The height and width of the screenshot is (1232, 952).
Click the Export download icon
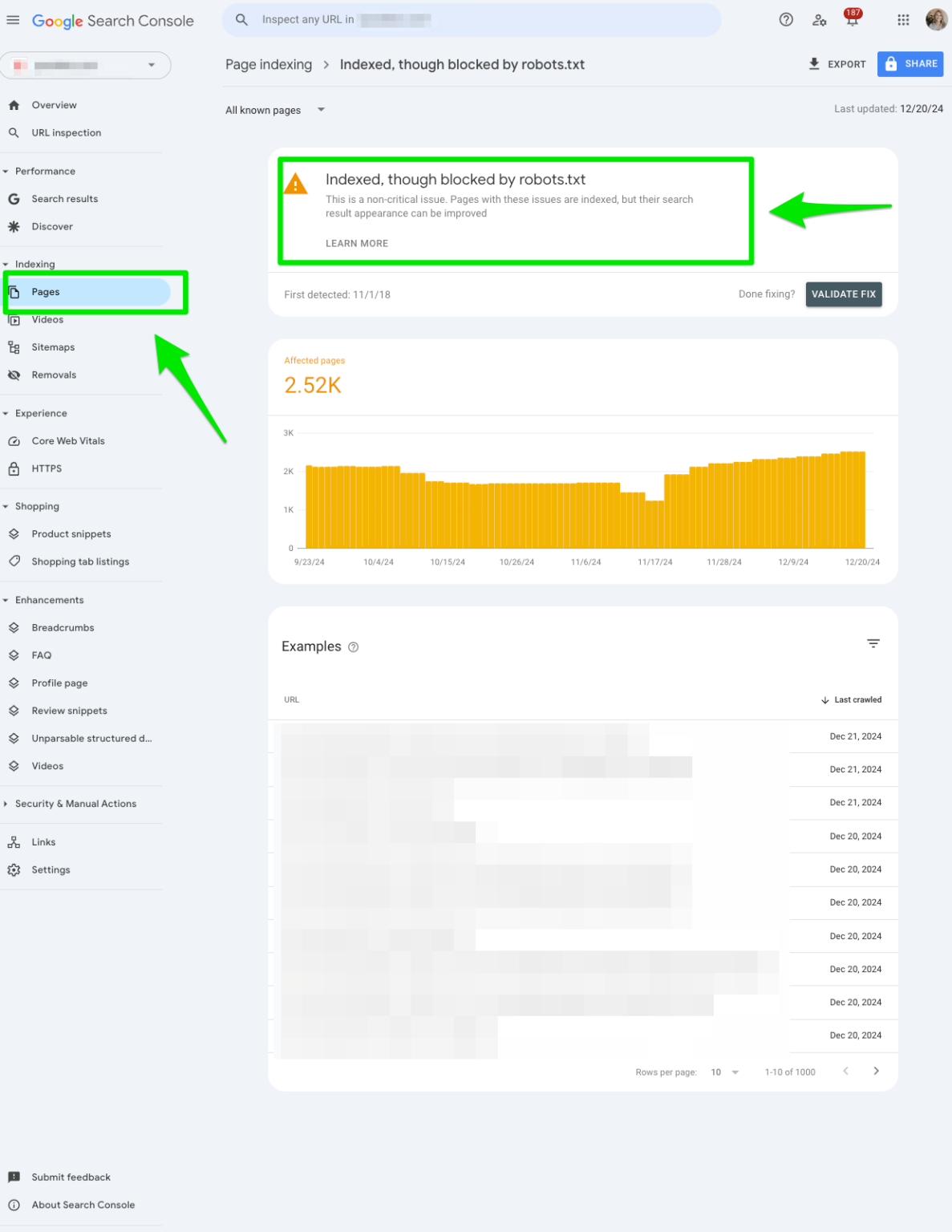click(x=813, y=63)
